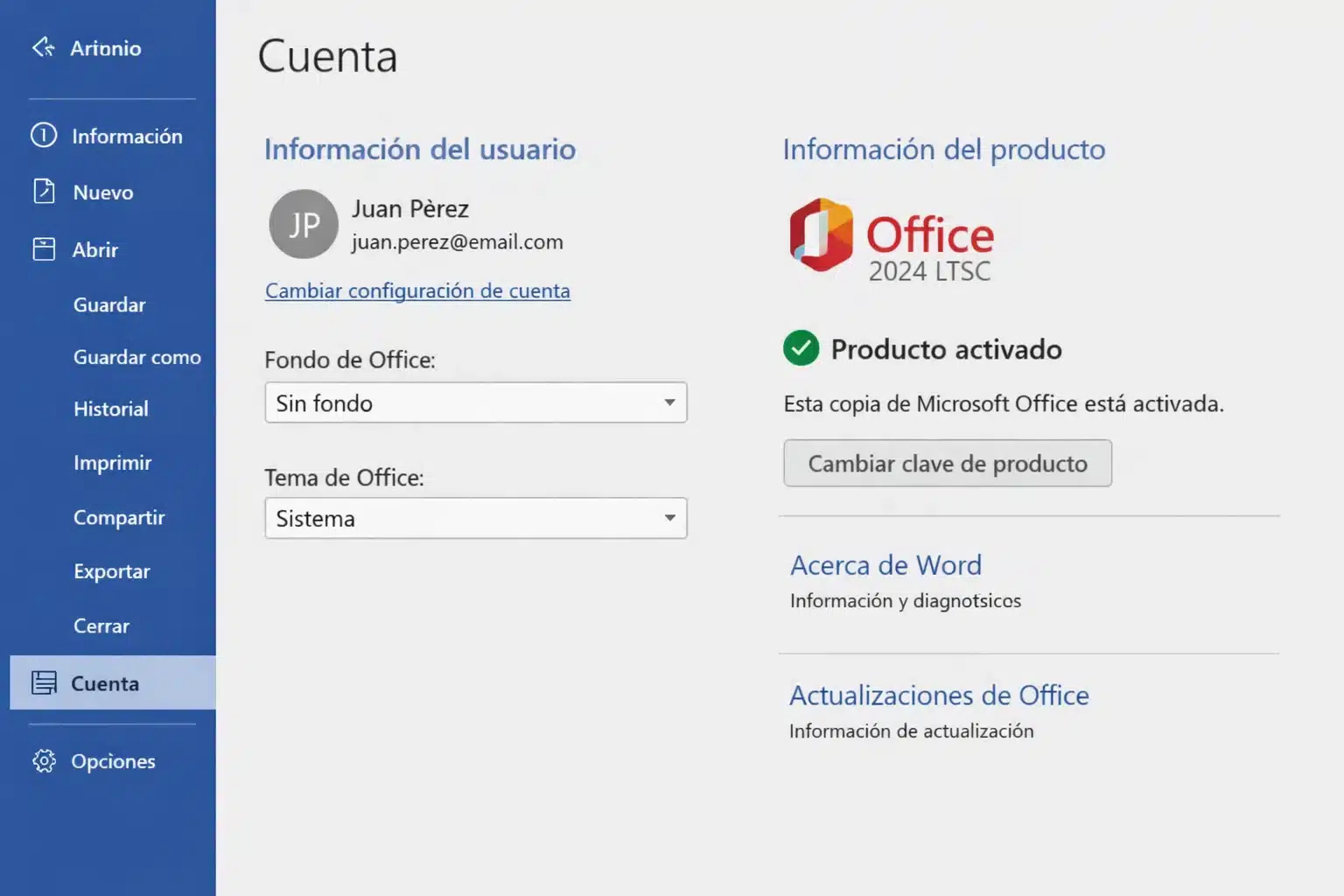Select Guardar como from the sidebar
The image size is (1344, 896).
(x=136, y=357)
